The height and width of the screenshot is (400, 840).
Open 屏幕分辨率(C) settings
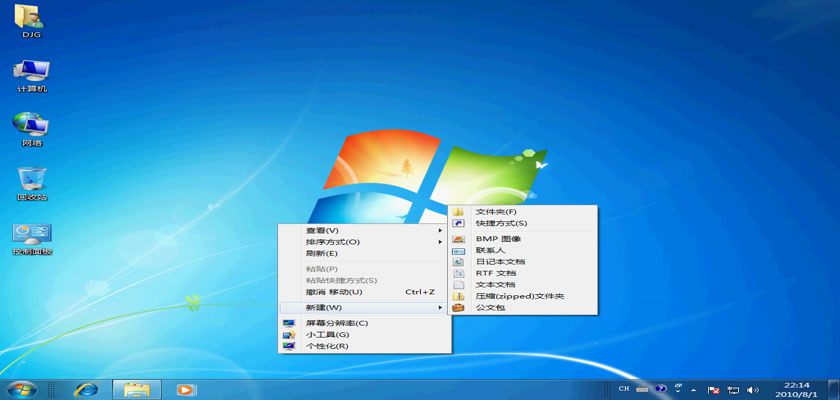point(337,323)
